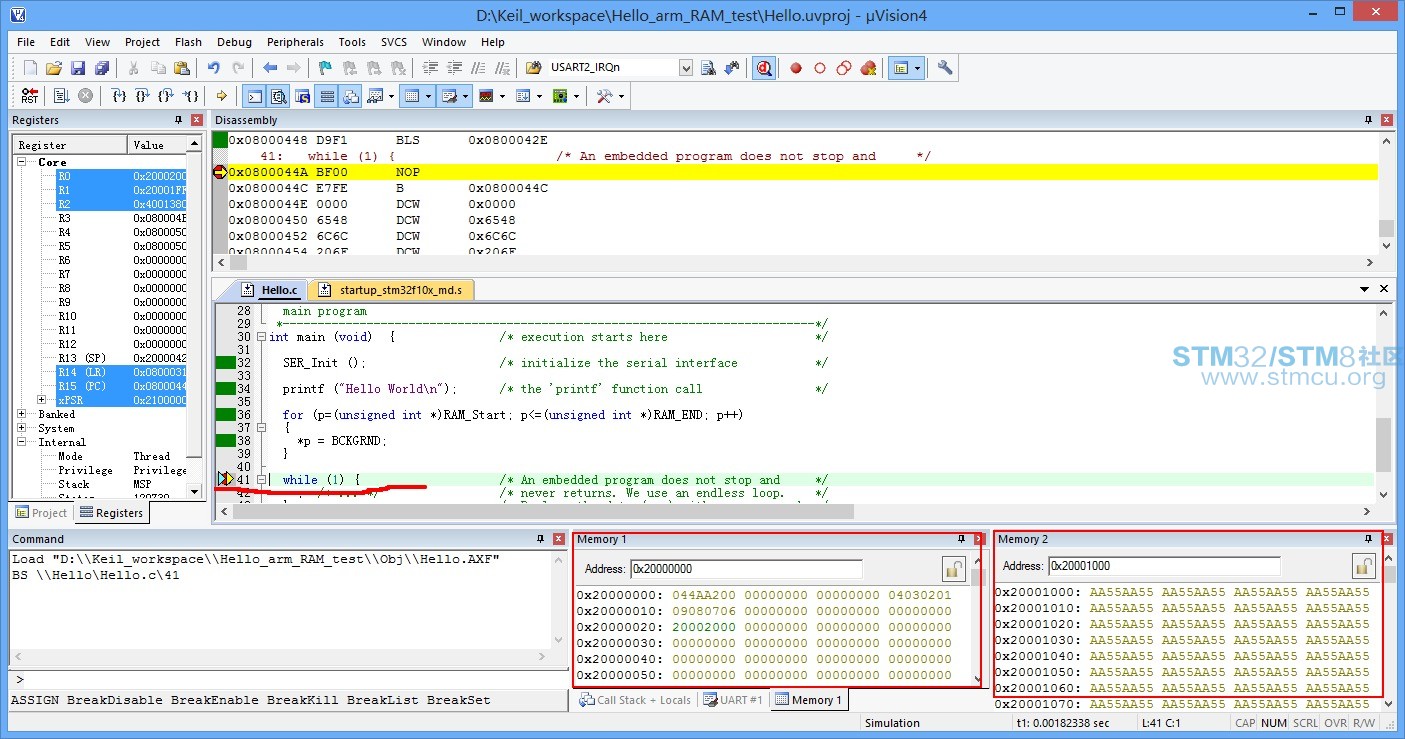Switch to the startup_stm32f10x_md.s tab
1405x739 pixels.
[x=392, y=290]
